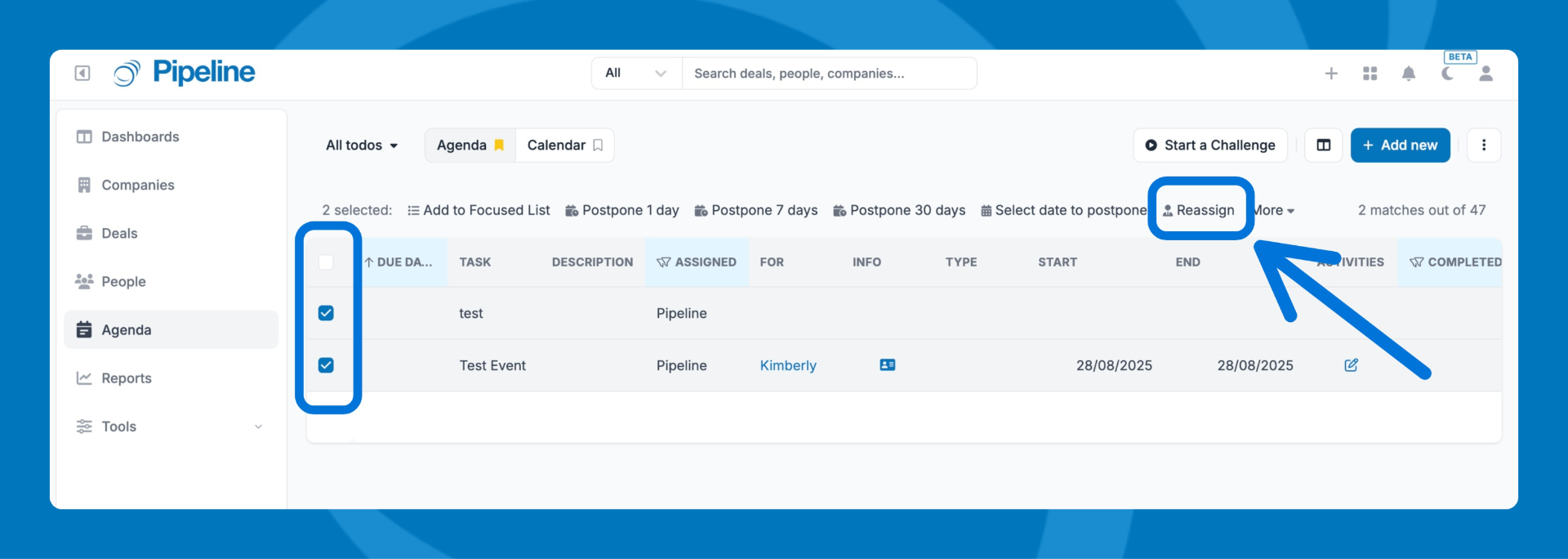Click the search deals, people, companies field
This screenshot has width=1568, height=559.
pyautogui.click(x=829, y=74)
